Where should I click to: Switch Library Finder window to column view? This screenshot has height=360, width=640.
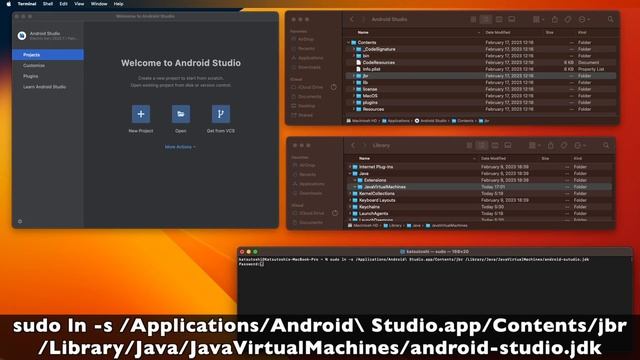[x=495, y=145]
